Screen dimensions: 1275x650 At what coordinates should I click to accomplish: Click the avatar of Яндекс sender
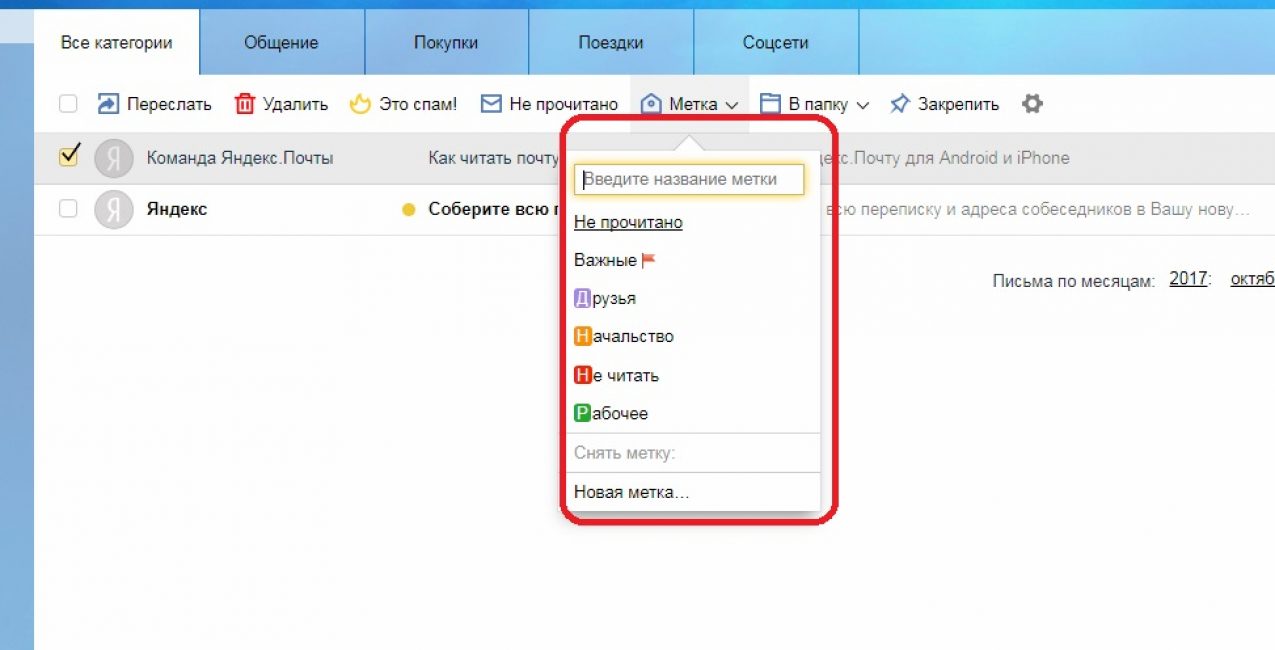click(113, 210)
